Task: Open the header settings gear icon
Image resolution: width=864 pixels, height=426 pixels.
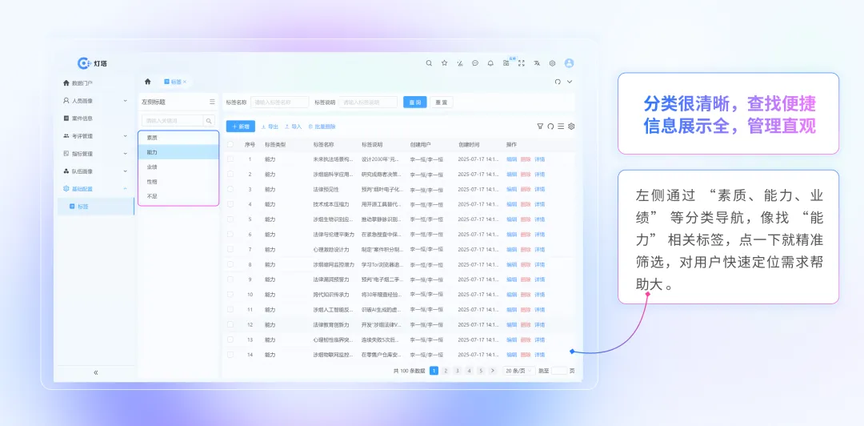Action: 552,63
